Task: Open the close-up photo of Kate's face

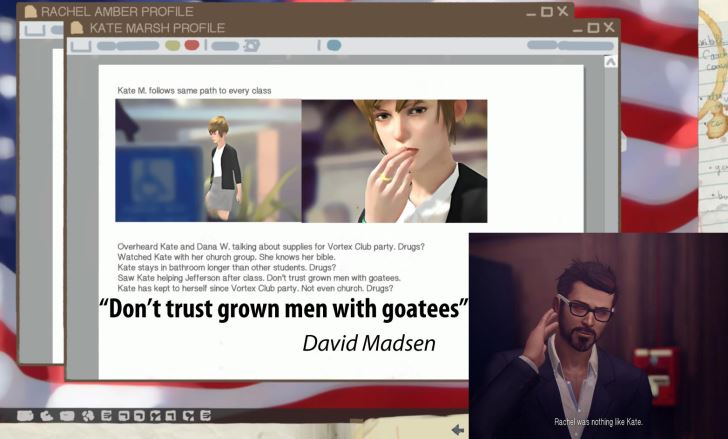Action: tap(395, 161)
